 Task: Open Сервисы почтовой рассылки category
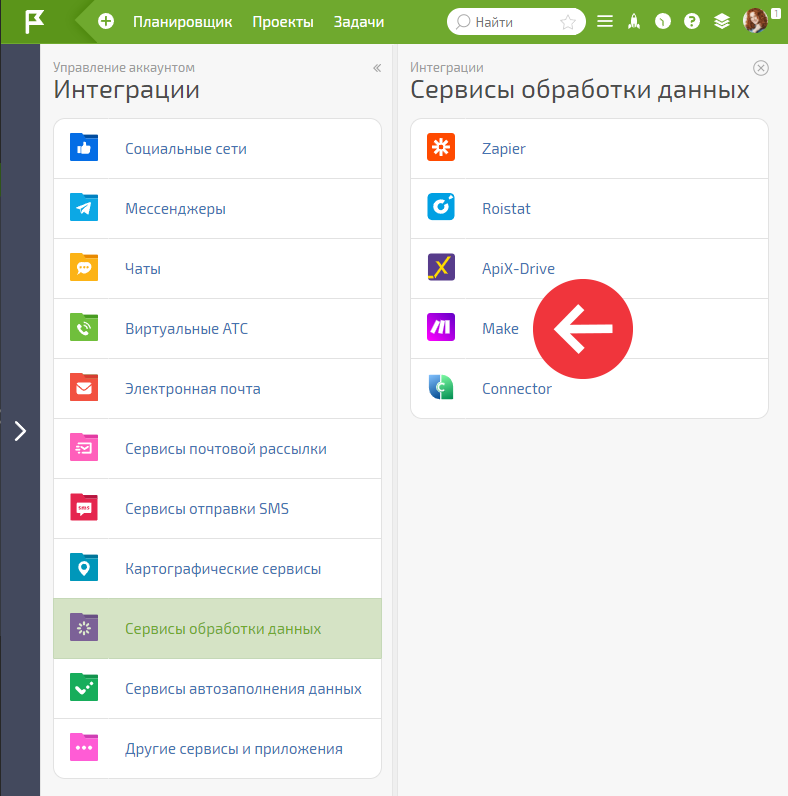217,449
